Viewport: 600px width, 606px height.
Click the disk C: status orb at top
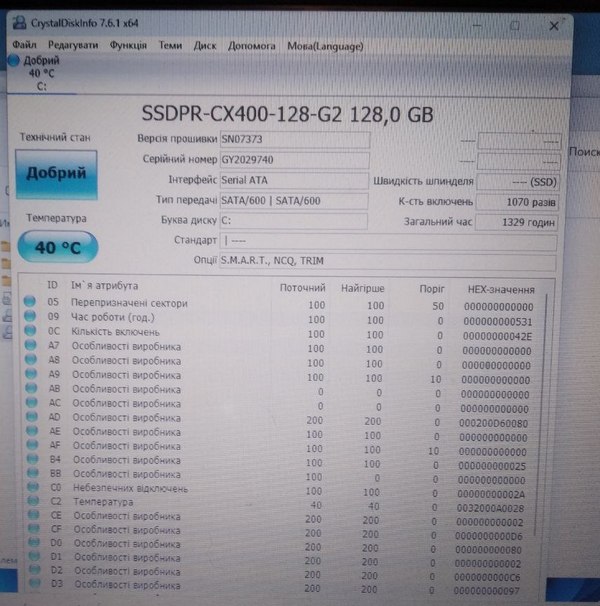13,61
